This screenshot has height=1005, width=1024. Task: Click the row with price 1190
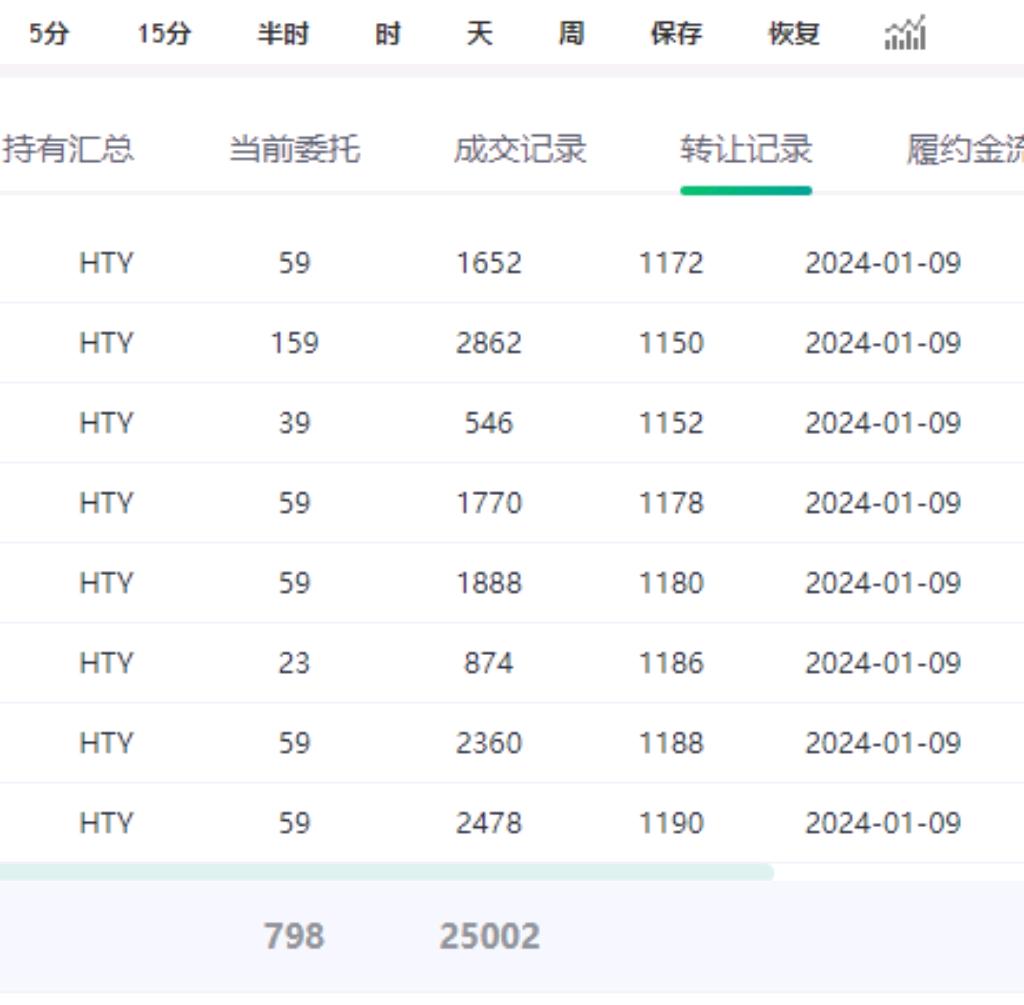pyautogui.click(x=670, y=823)
